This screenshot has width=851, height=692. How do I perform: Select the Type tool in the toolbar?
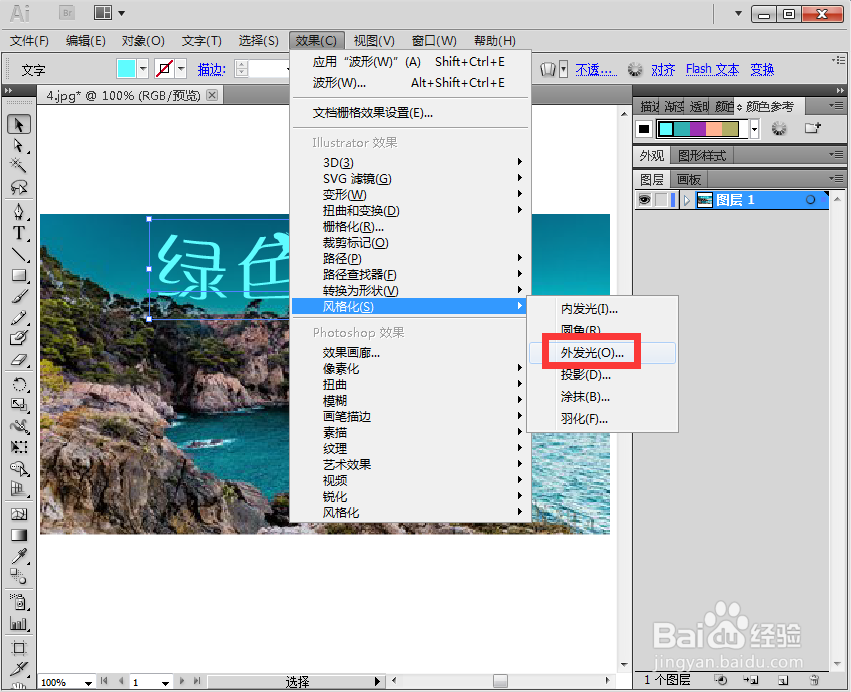(19, 233)
